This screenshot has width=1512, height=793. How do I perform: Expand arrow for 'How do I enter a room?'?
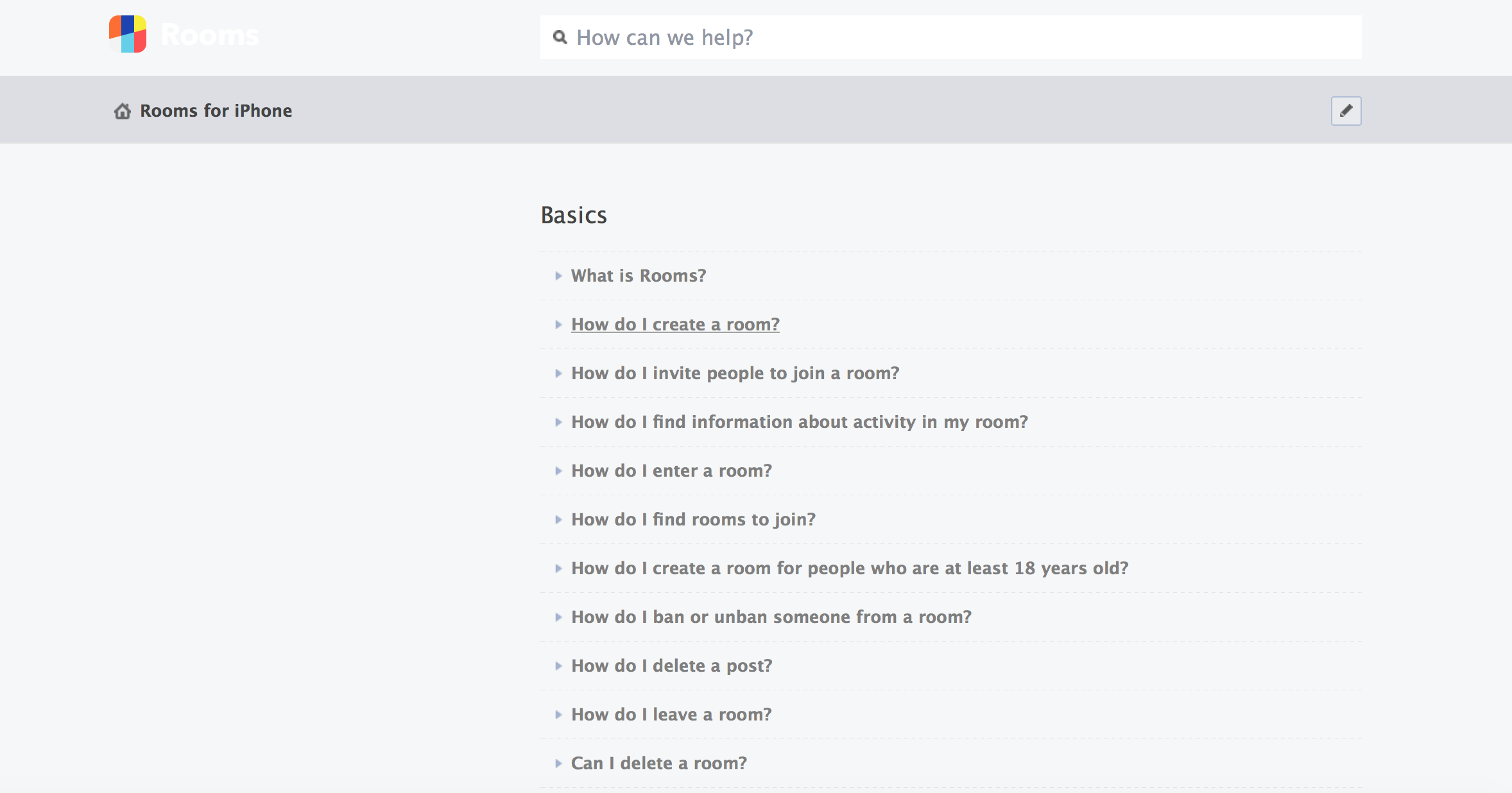pos(558,471)
